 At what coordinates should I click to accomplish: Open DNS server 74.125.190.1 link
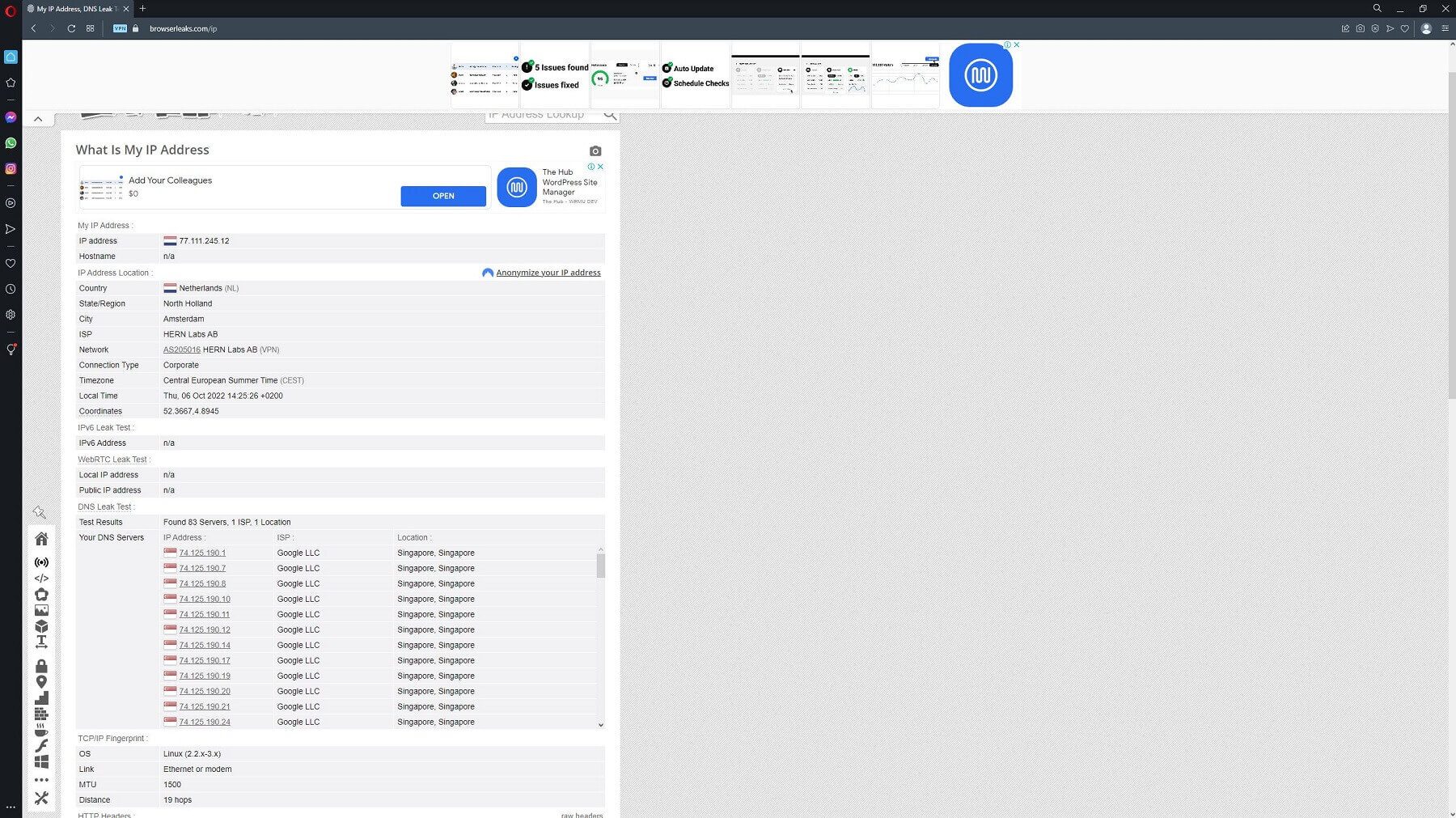(202, 553)
